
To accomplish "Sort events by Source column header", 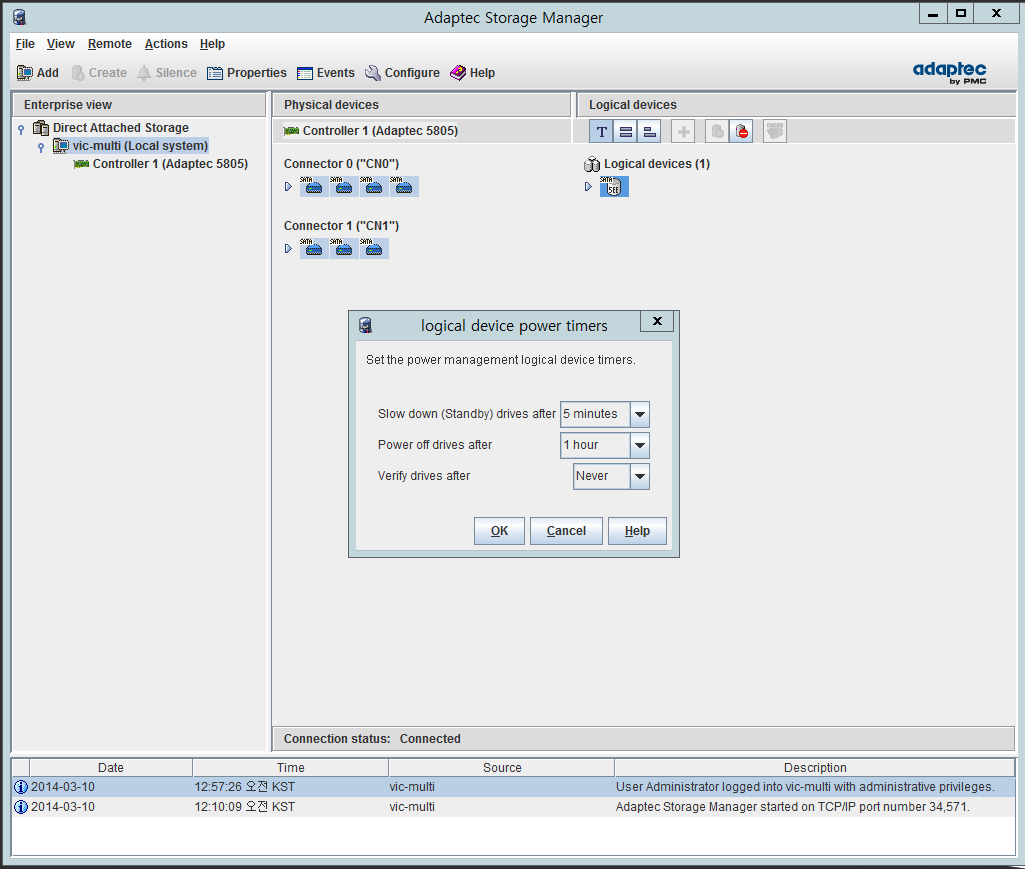I will point(502,768).
